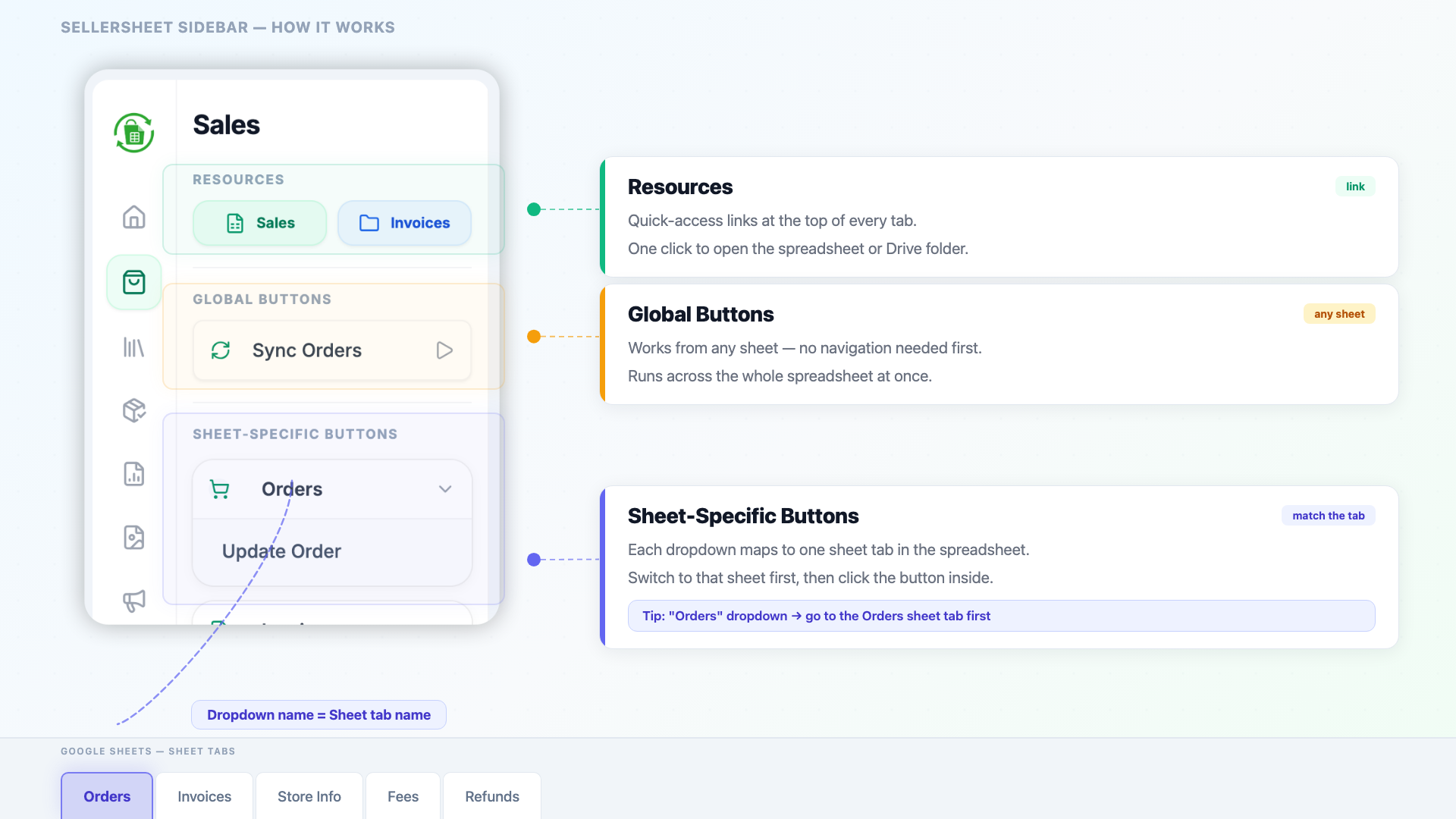The image size is (1456, 819).
Task: Select the megaphone sidebar icon
Action: pyautogui.click(x=133, y=600)
